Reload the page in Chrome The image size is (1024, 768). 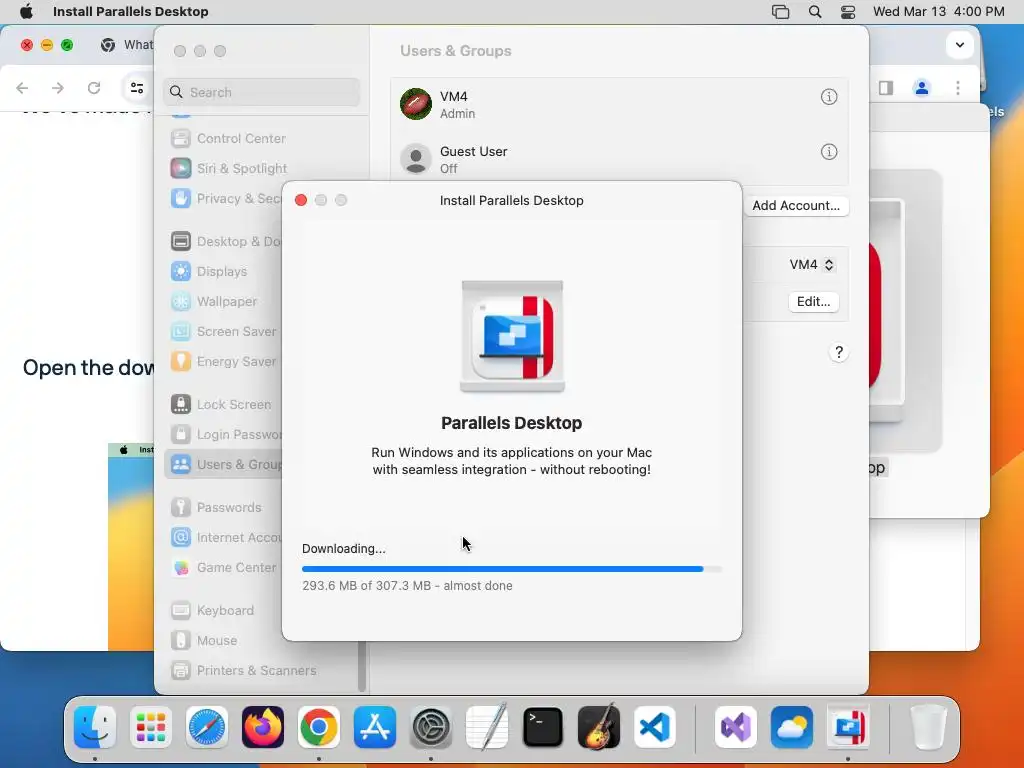pyautogui.click(x=94, y=88)
